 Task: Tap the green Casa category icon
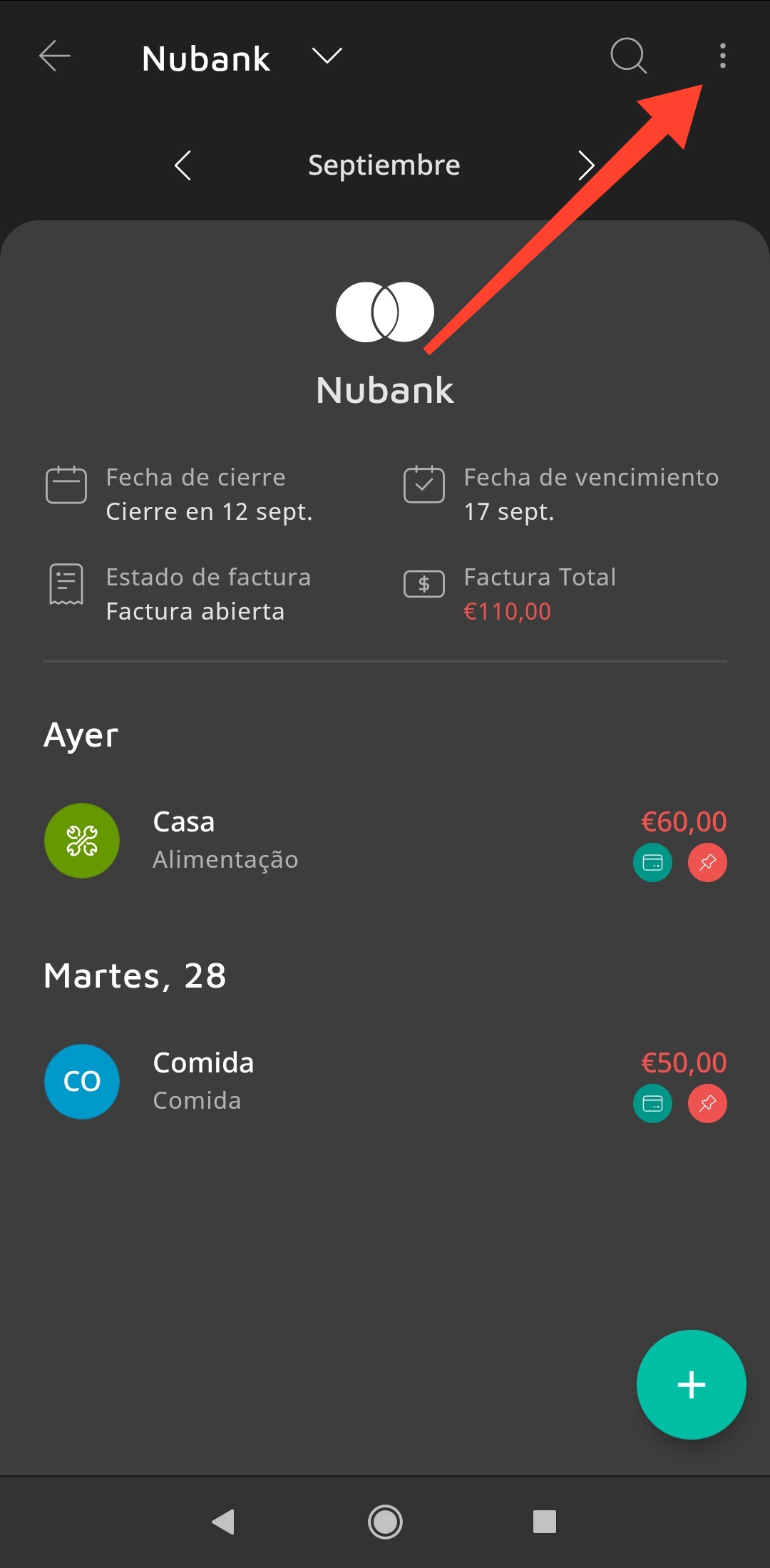point(82,841)
